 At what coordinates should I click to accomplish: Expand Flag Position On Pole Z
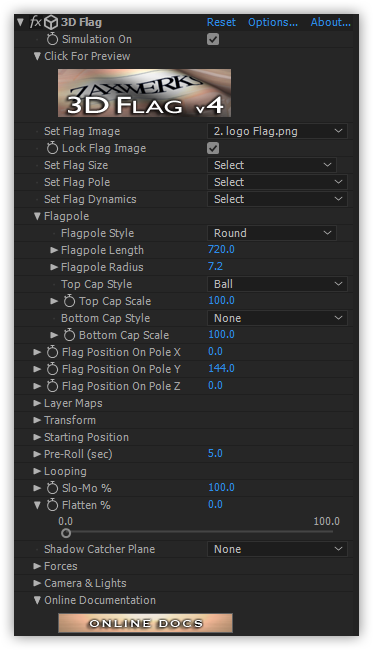(x=37, y=386)
